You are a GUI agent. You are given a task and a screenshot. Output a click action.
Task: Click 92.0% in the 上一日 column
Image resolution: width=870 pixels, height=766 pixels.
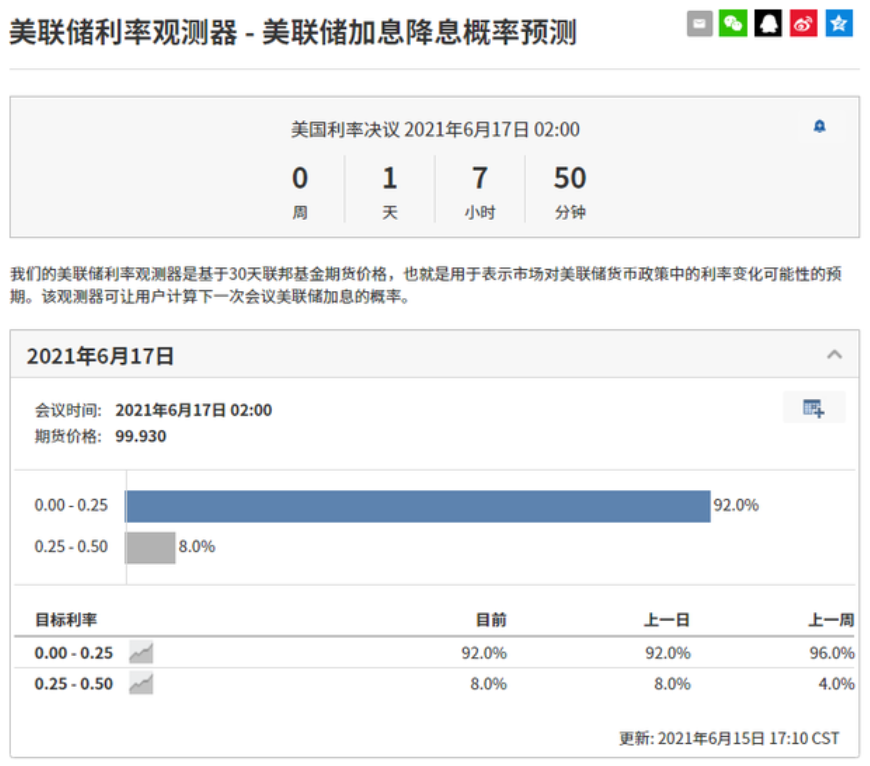tap(667, 653)
